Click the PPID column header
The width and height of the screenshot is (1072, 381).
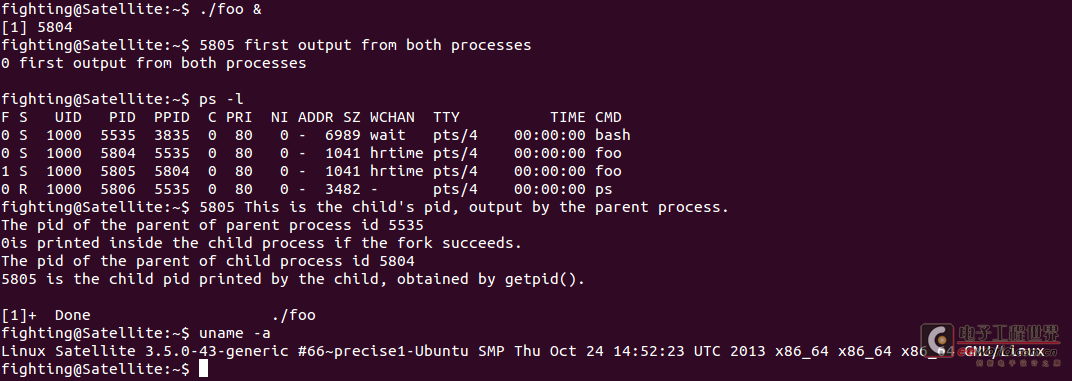172,117
